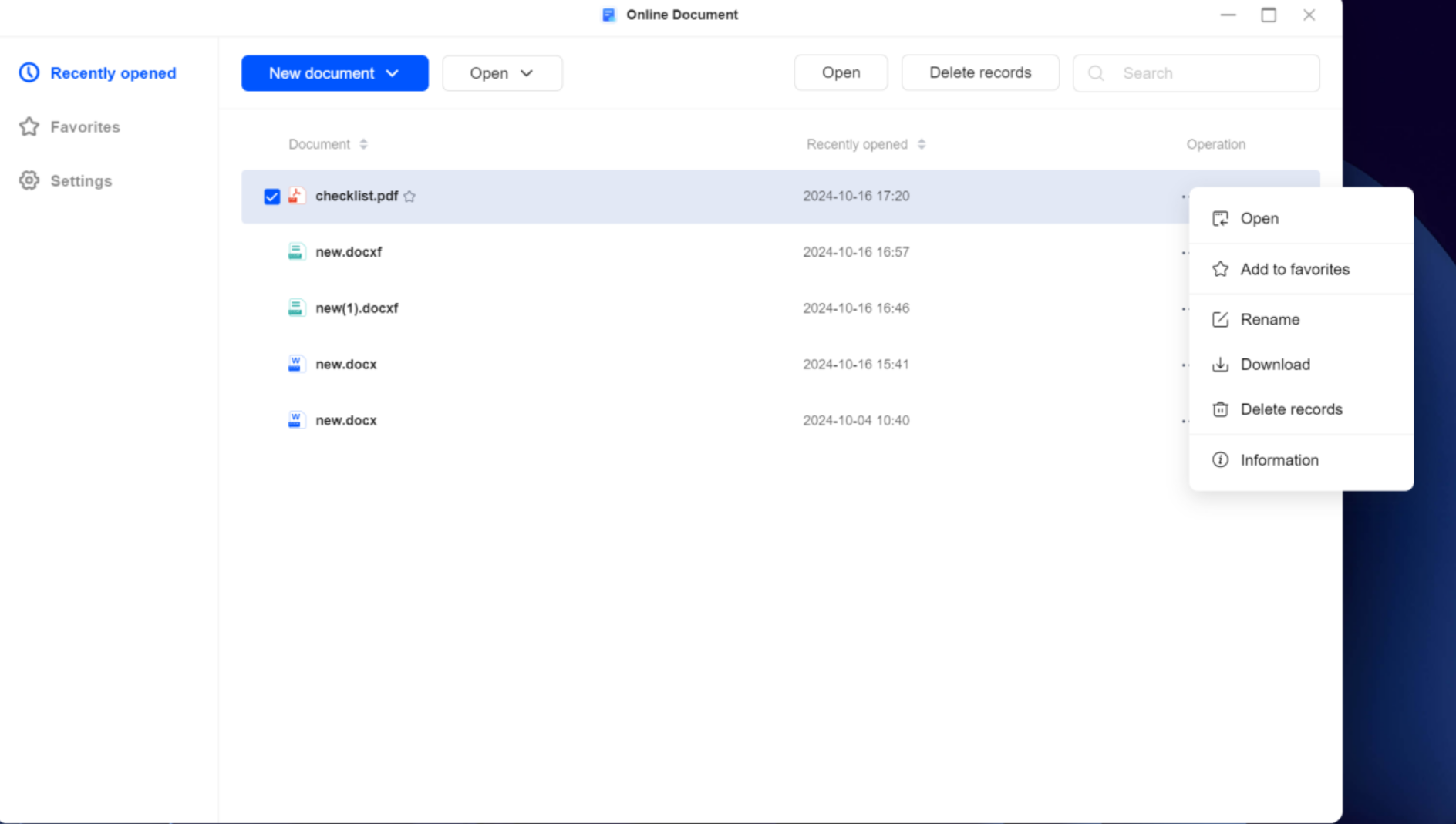Image resolution: width=1456 pixels, height=824 pixels.
Task: Click the Recently opened column sort arrows
Action: 922,144
